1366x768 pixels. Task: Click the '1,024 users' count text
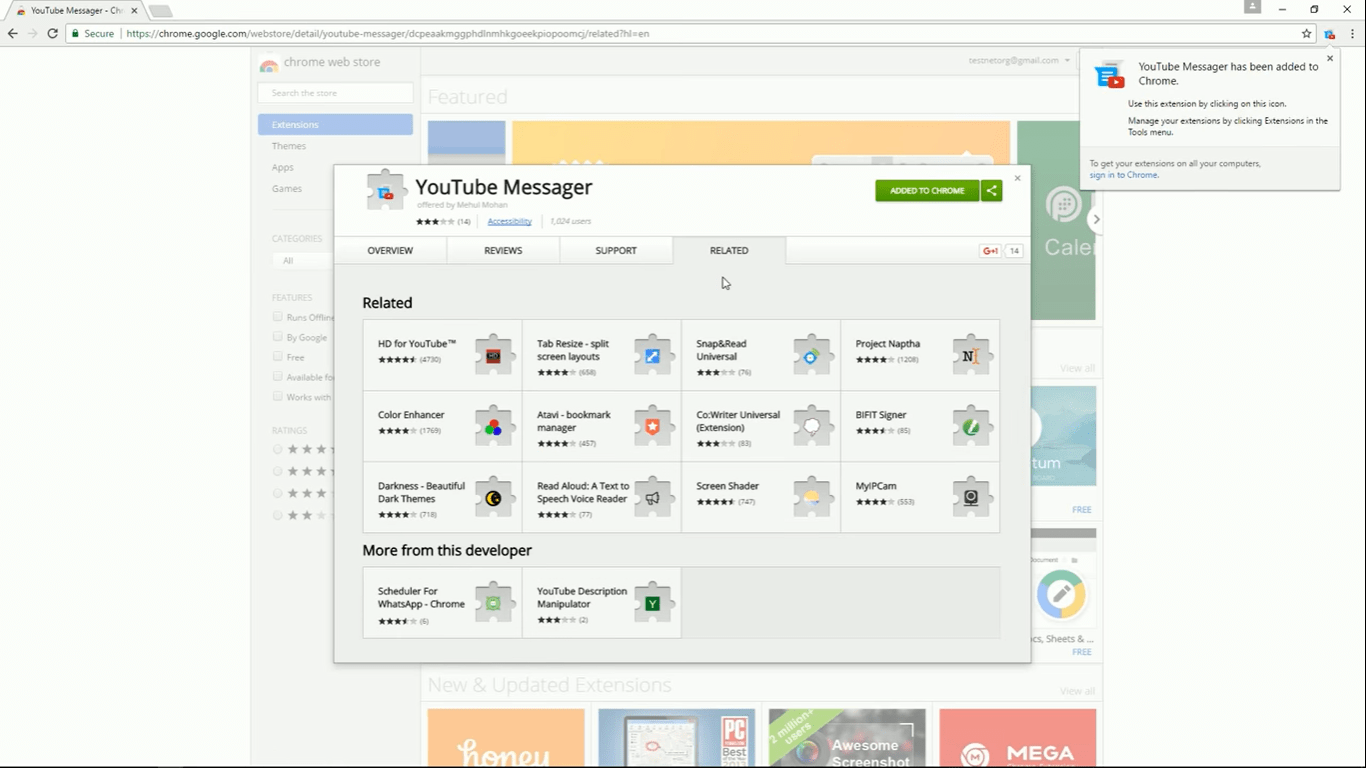pyautogui.click(x=570, y=222)
